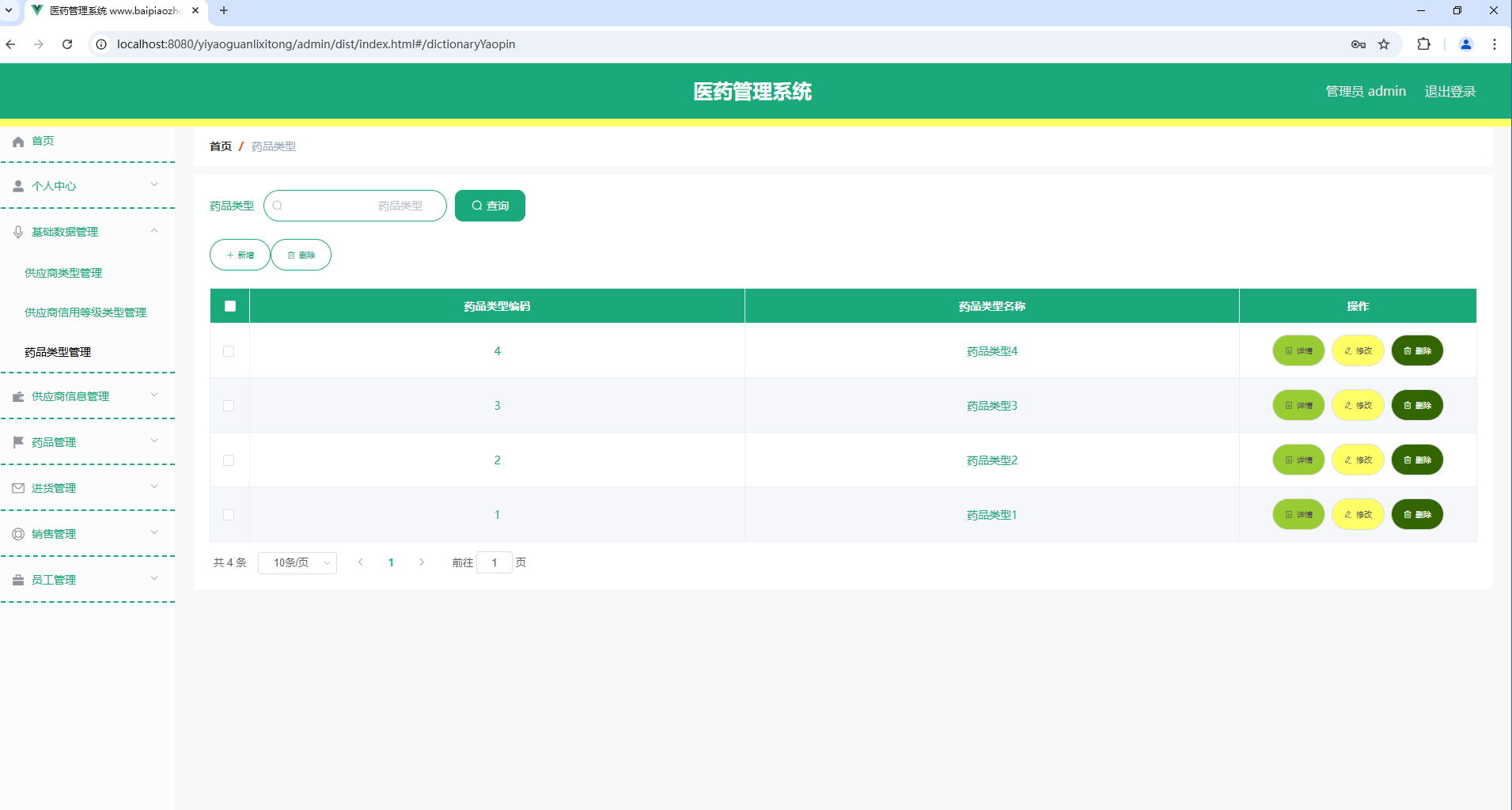The width and height of the screenshot is (1512, 810).
Task: Click the gear icon next to 销售管理
Action: tap(17, 532)
